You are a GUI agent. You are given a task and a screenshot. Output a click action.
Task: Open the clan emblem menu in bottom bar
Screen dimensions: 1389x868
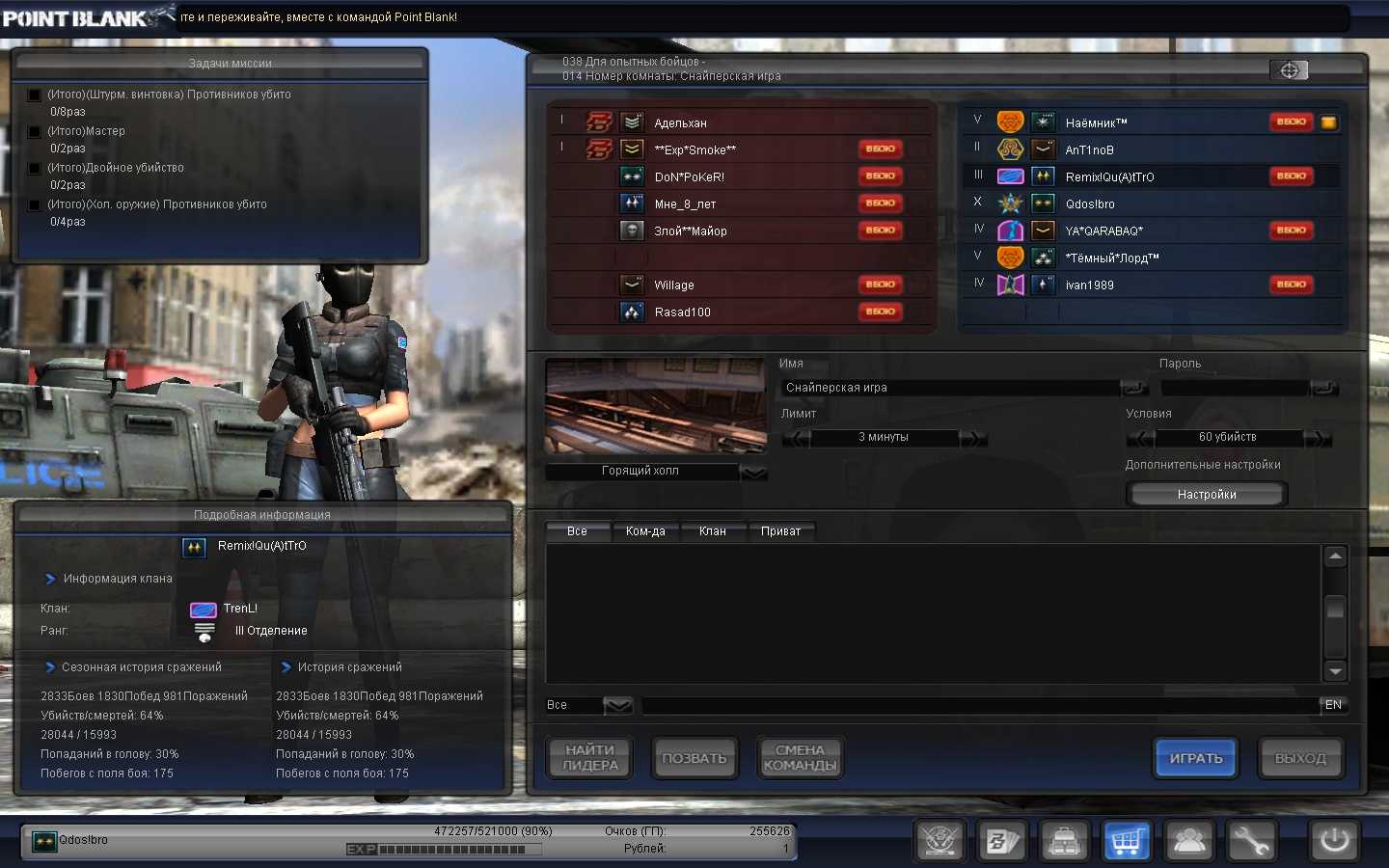(940, 841)
